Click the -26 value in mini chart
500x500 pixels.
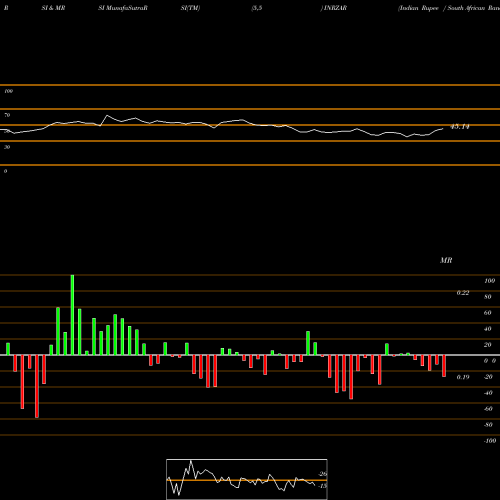322,474
